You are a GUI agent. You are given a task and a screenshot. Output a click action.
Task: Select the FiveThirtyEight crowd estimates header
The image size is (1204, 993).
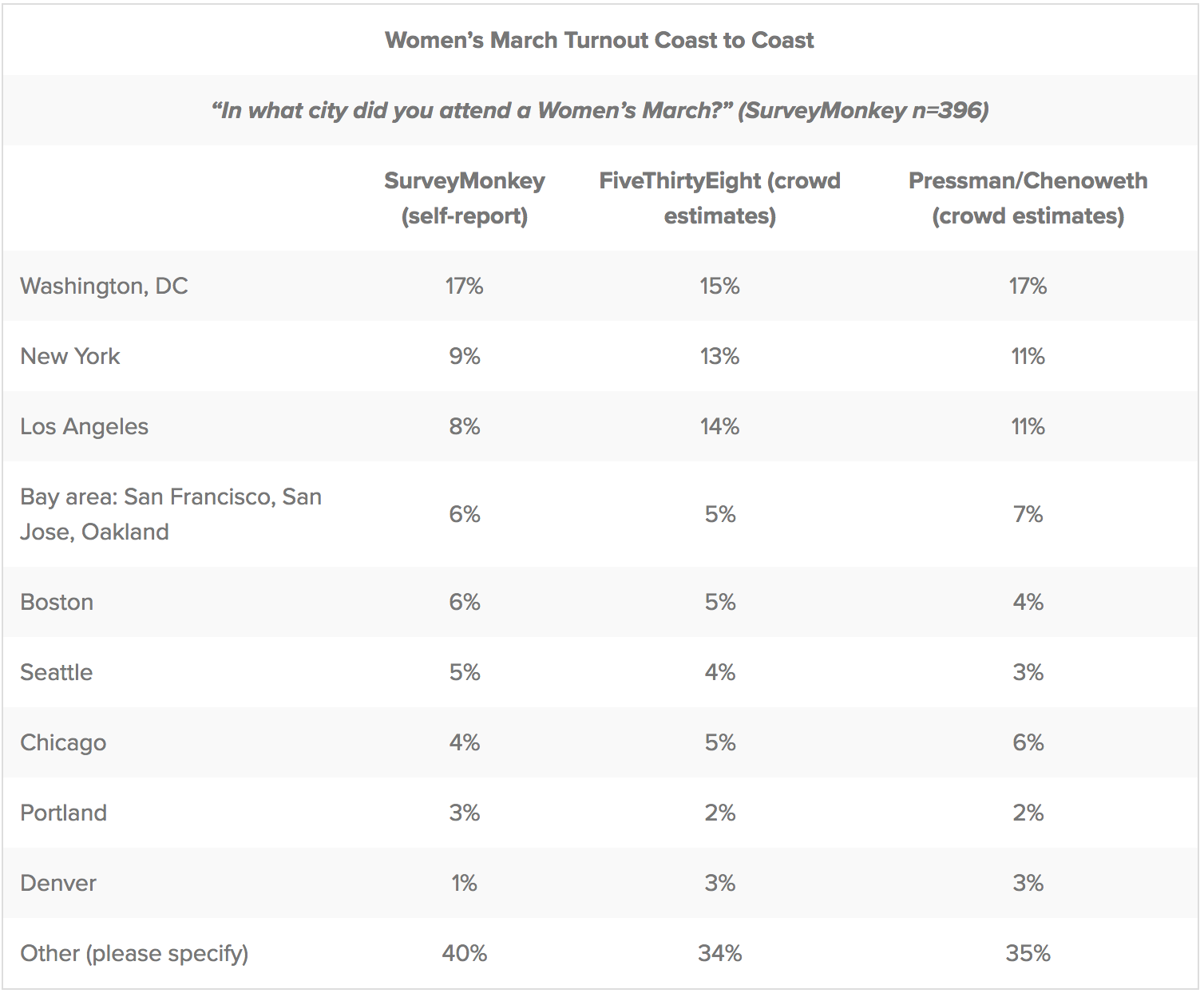[x=720, y=198]
